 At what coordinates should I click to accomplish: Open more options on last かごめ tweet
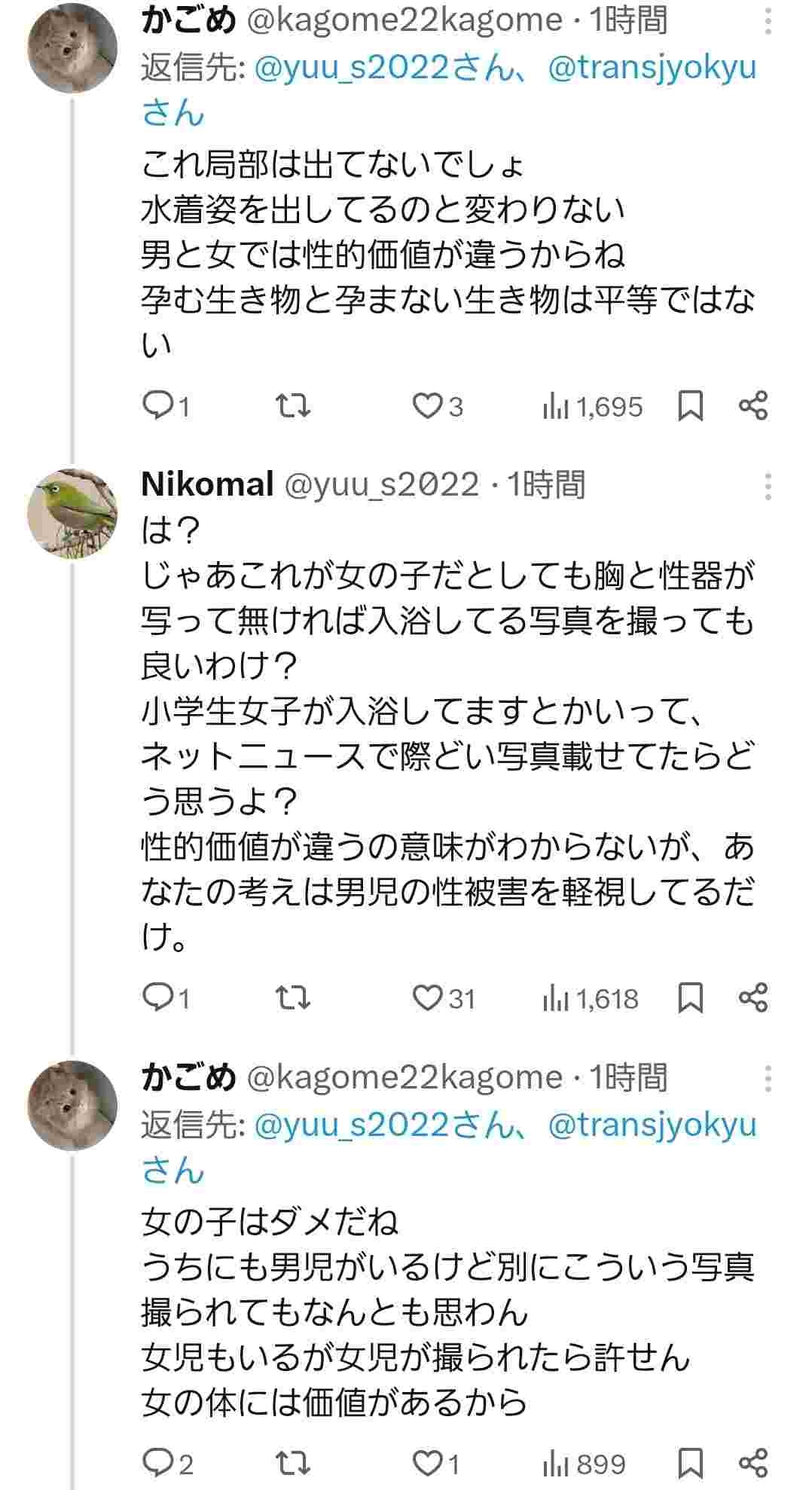[768, 1079]
